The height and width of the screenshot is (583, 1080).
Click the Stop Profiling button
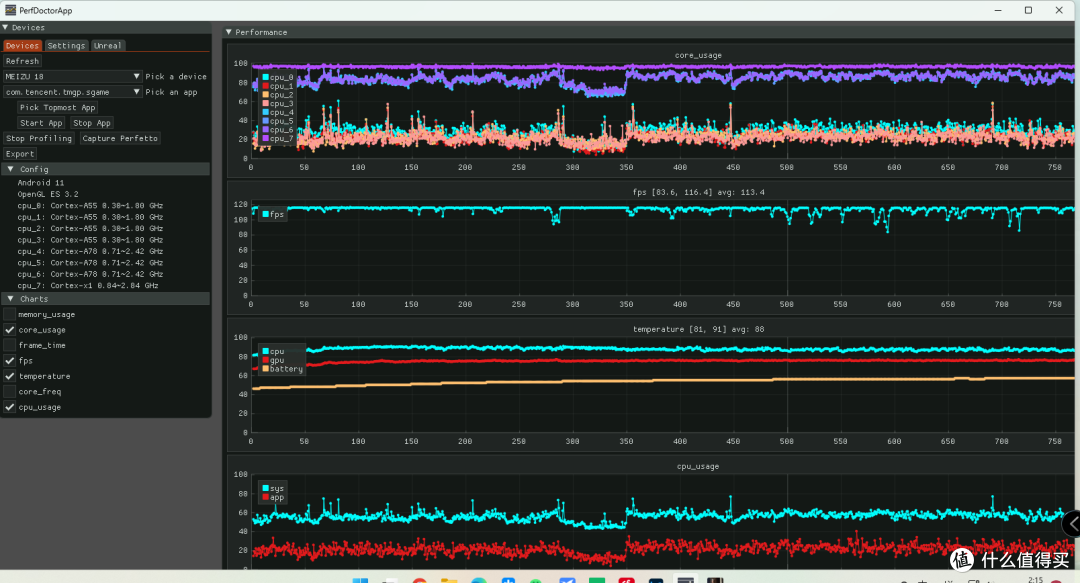pyautogui.click(x=39, y=139)
